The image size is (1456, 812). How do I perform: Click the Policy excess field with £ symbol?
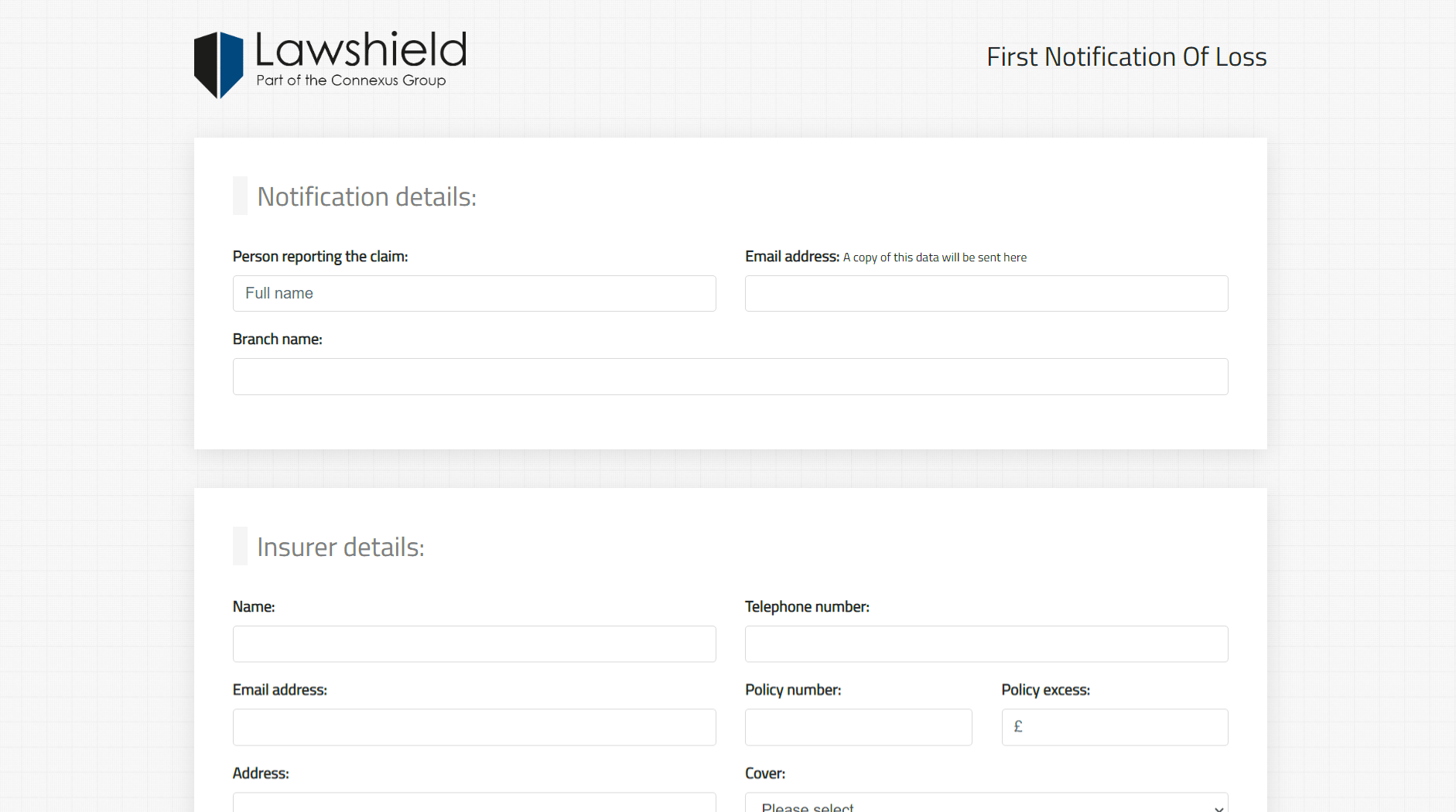(1114, 727)
